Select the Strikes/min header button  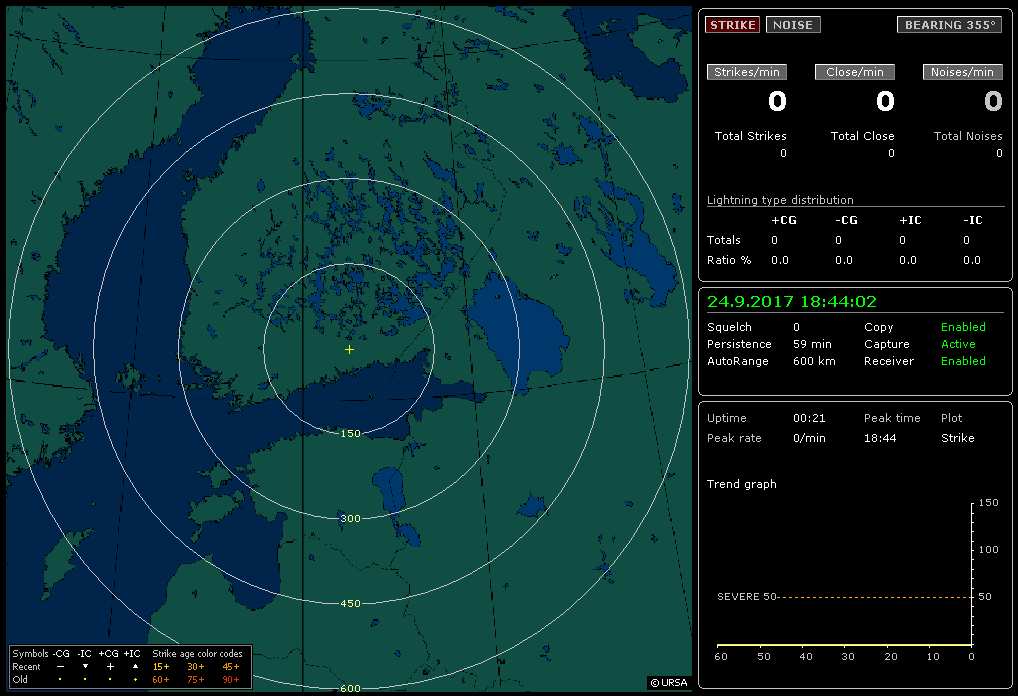point(747,72)
